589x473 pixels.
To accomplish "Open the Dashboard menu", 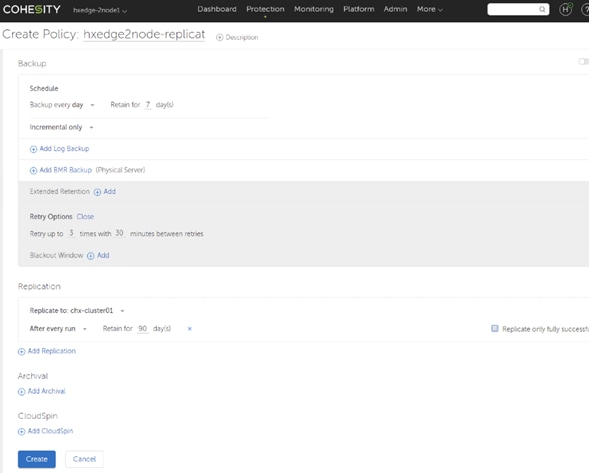I will [x=217, y=9].
